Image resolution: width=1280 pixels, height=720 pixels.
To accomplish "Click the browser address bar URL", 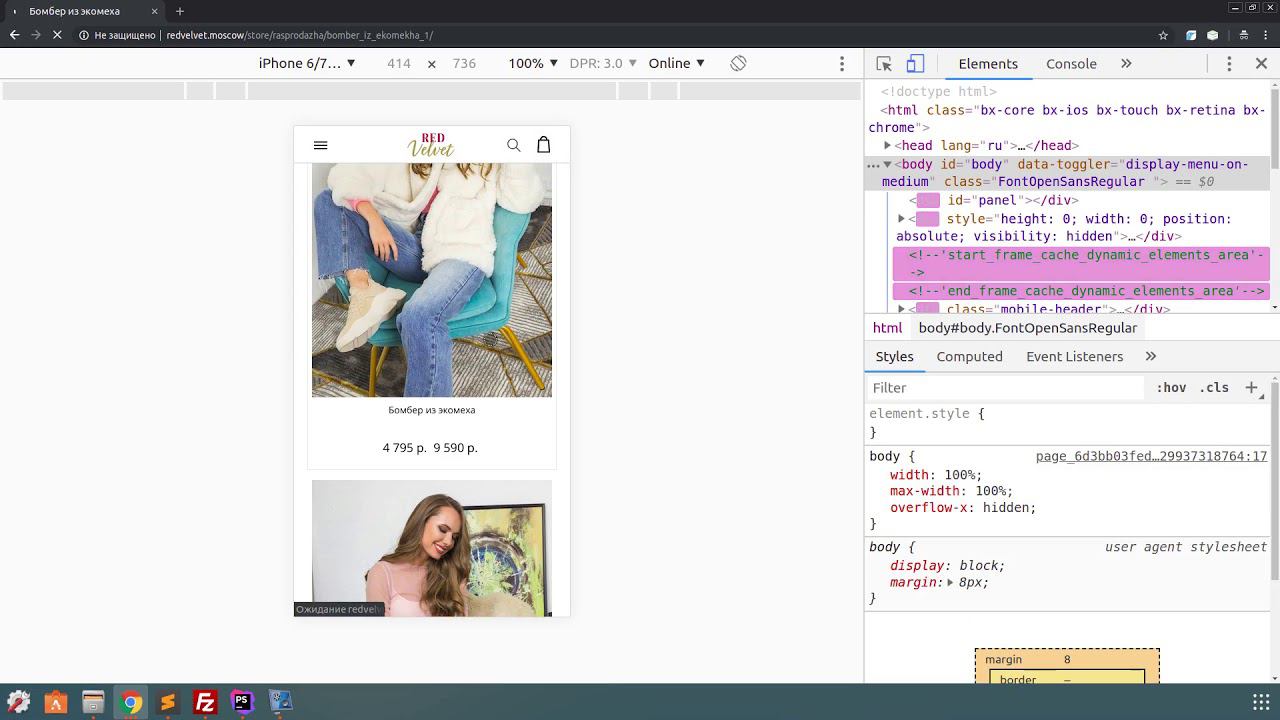I will click(x=299, y=35).
